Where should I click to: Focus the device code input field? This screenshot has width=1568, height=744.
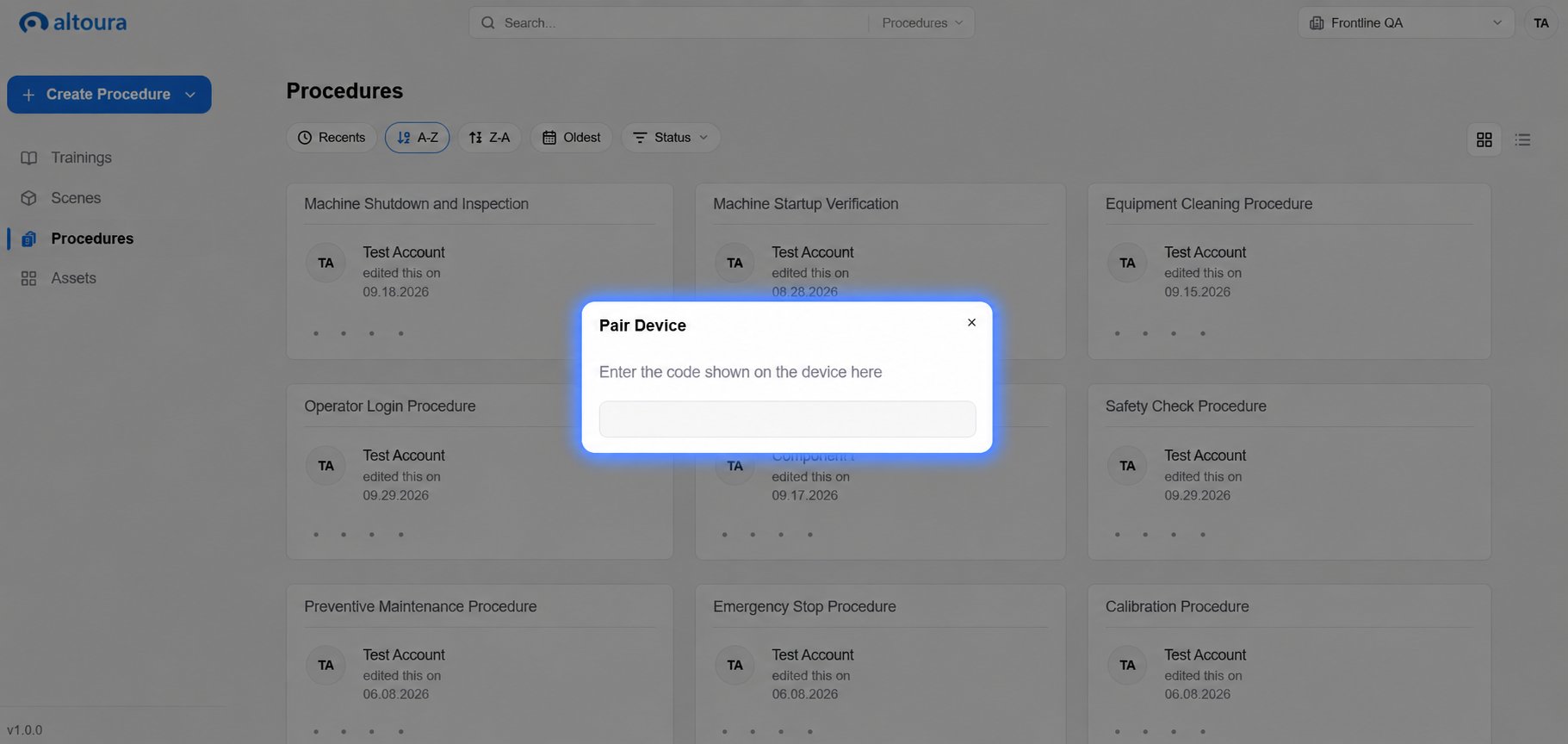(x=787, y=419)
